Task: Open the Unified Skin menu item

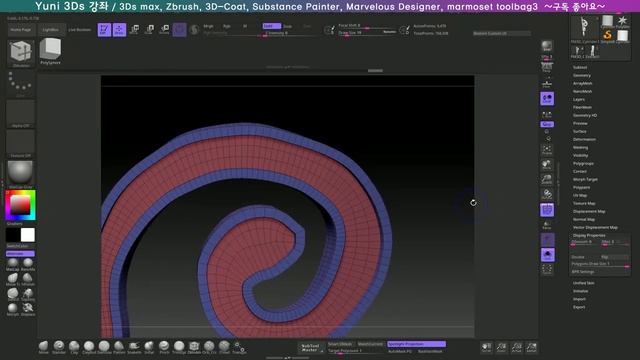Action: pos(583,283)
